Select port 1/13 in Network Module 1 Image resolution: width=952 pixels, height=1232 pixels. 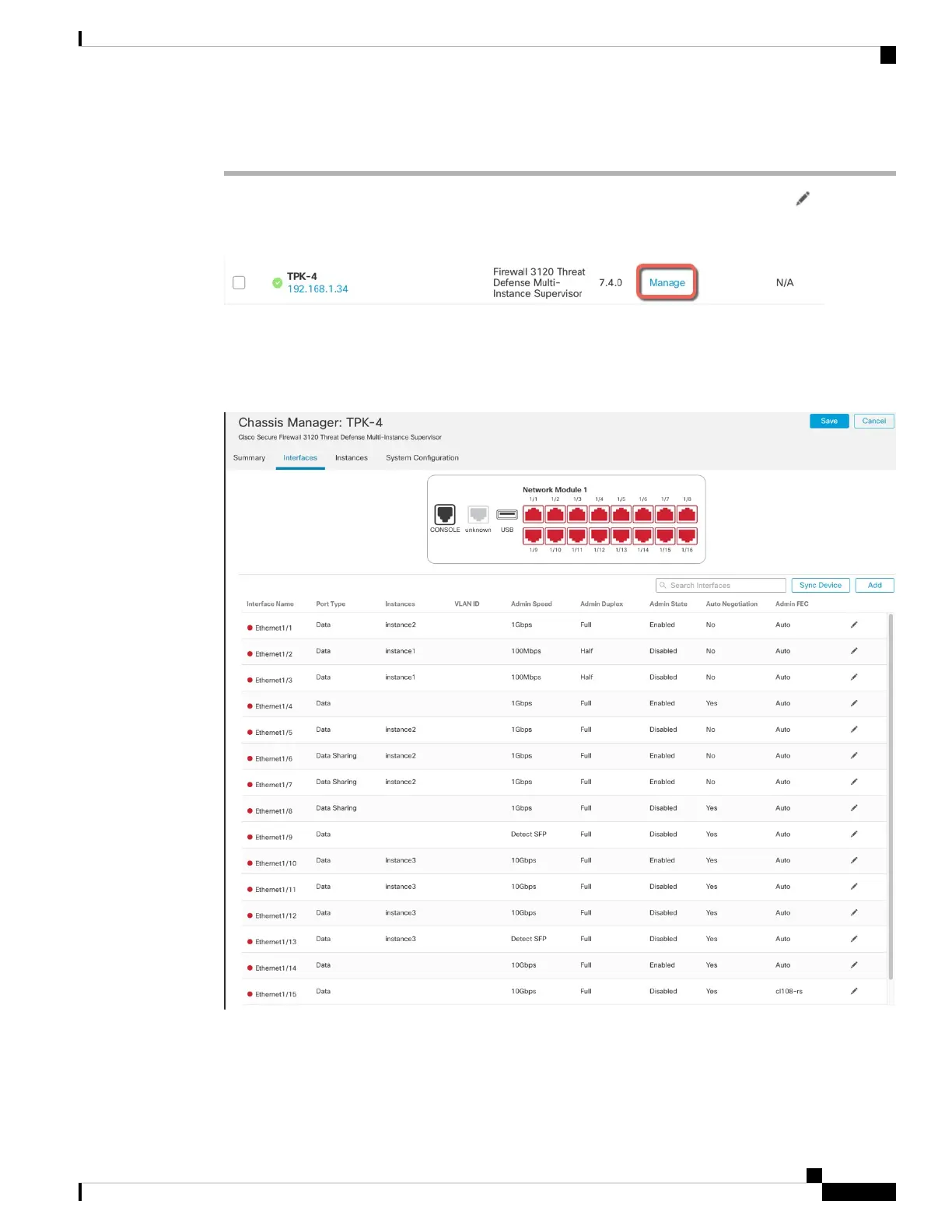tap(621, 536)
